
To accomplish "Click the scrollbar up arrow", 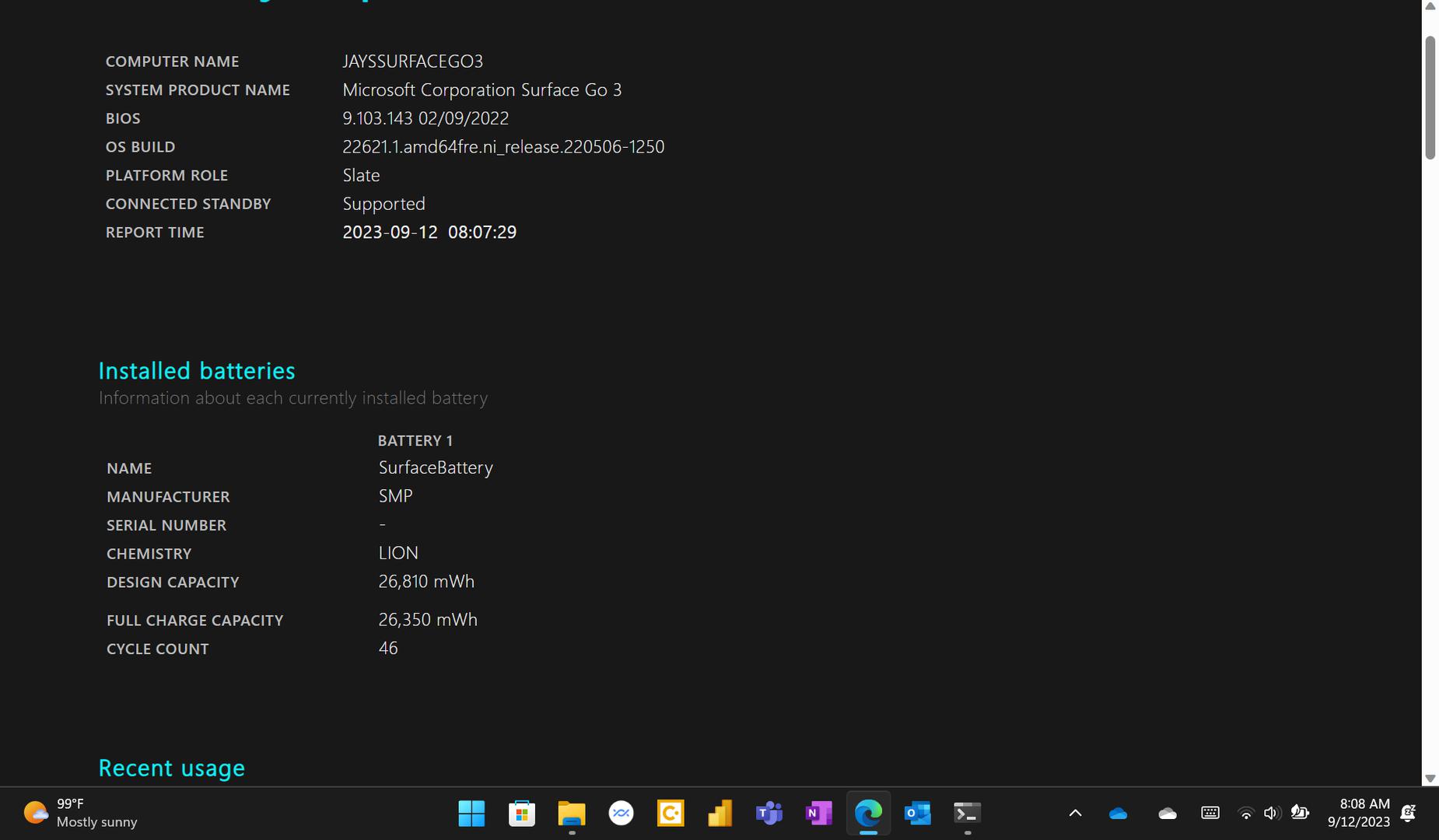I will pos(1430,6).
